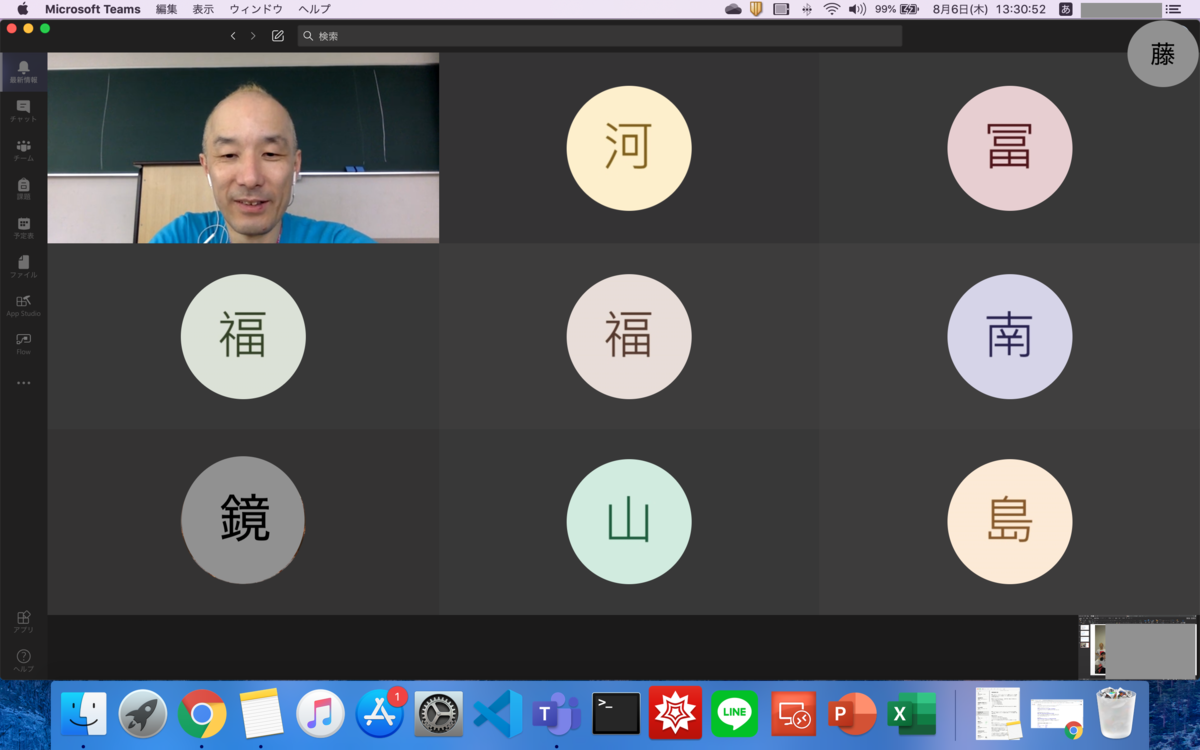The image size is (1200, 750).
Task: Switch input source via あ icon
Action: tap(1066, 9)
